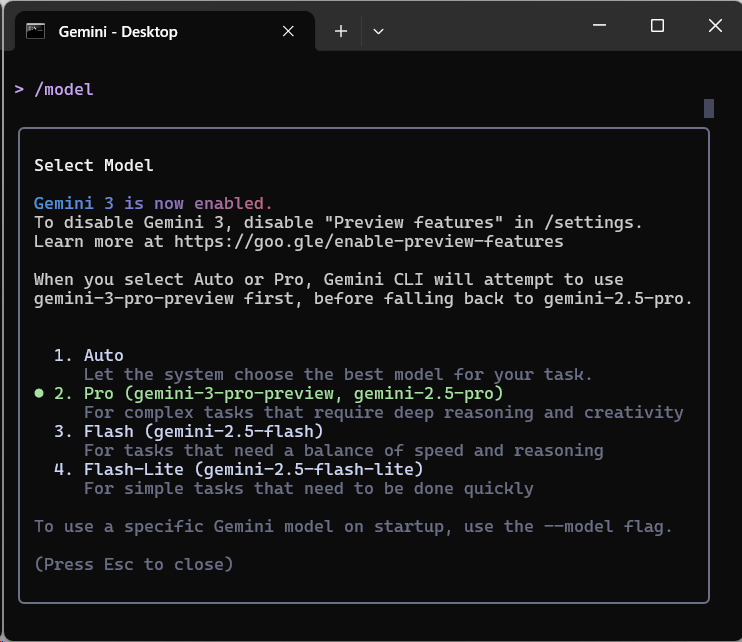Screen dimensions: 742x642
Task: Click the green bullet beside Pro
Action: [39, 393]
